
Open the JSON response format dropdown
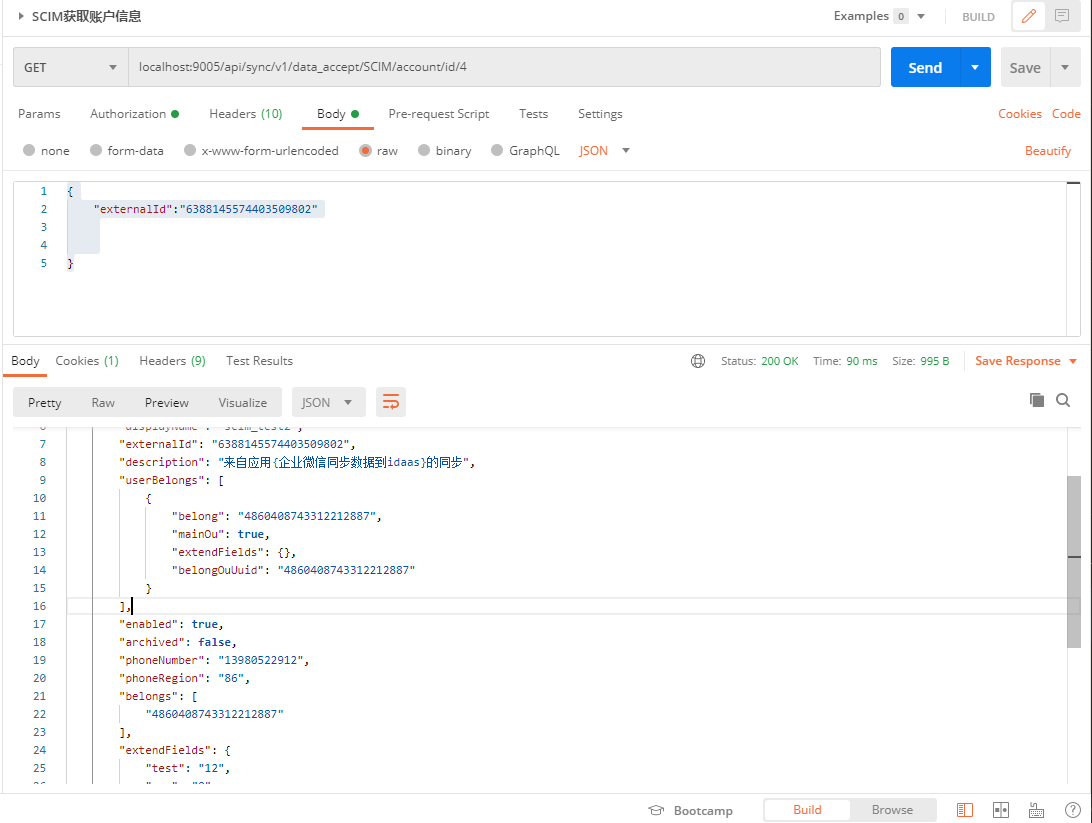[328, 402]
